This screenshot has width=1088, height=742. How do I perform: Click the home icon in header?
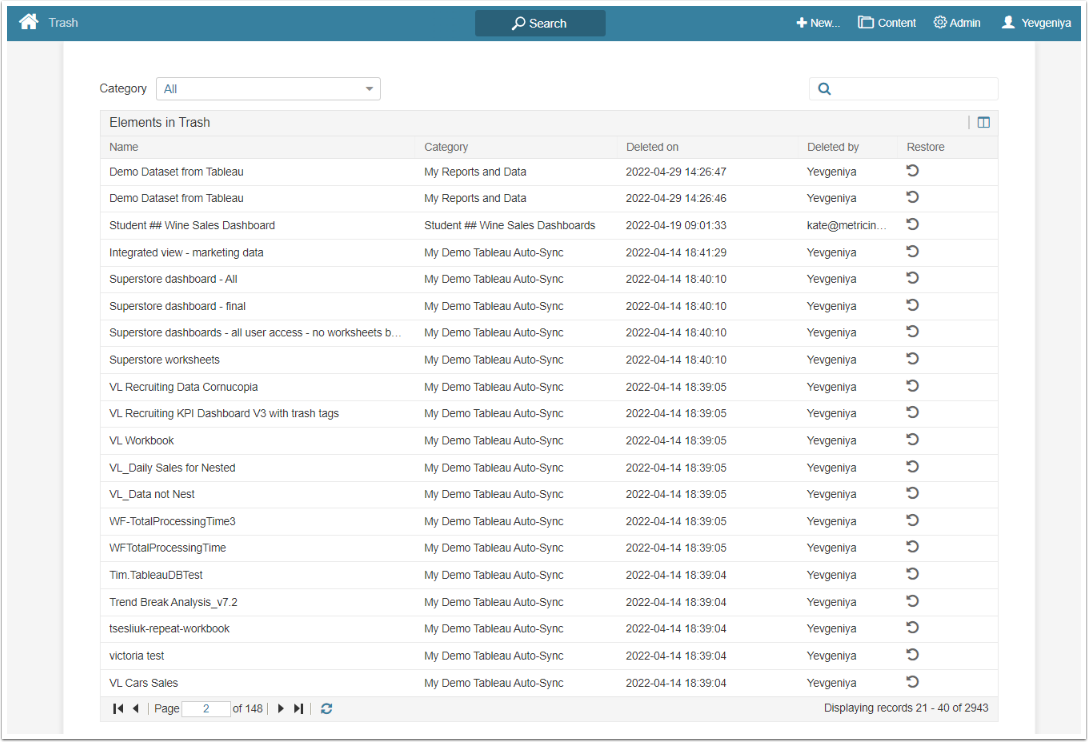[28, 22]
